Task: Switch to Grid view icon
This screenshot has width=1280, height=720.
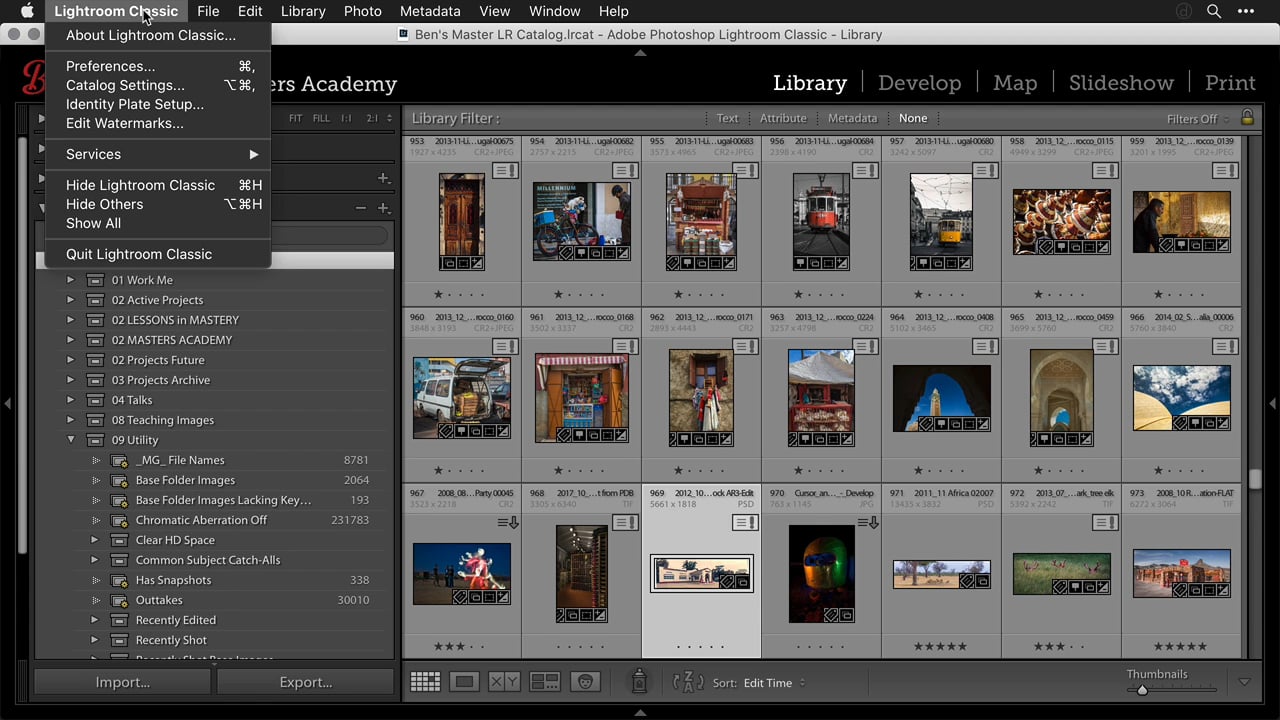Action: [x=425, y=682]
